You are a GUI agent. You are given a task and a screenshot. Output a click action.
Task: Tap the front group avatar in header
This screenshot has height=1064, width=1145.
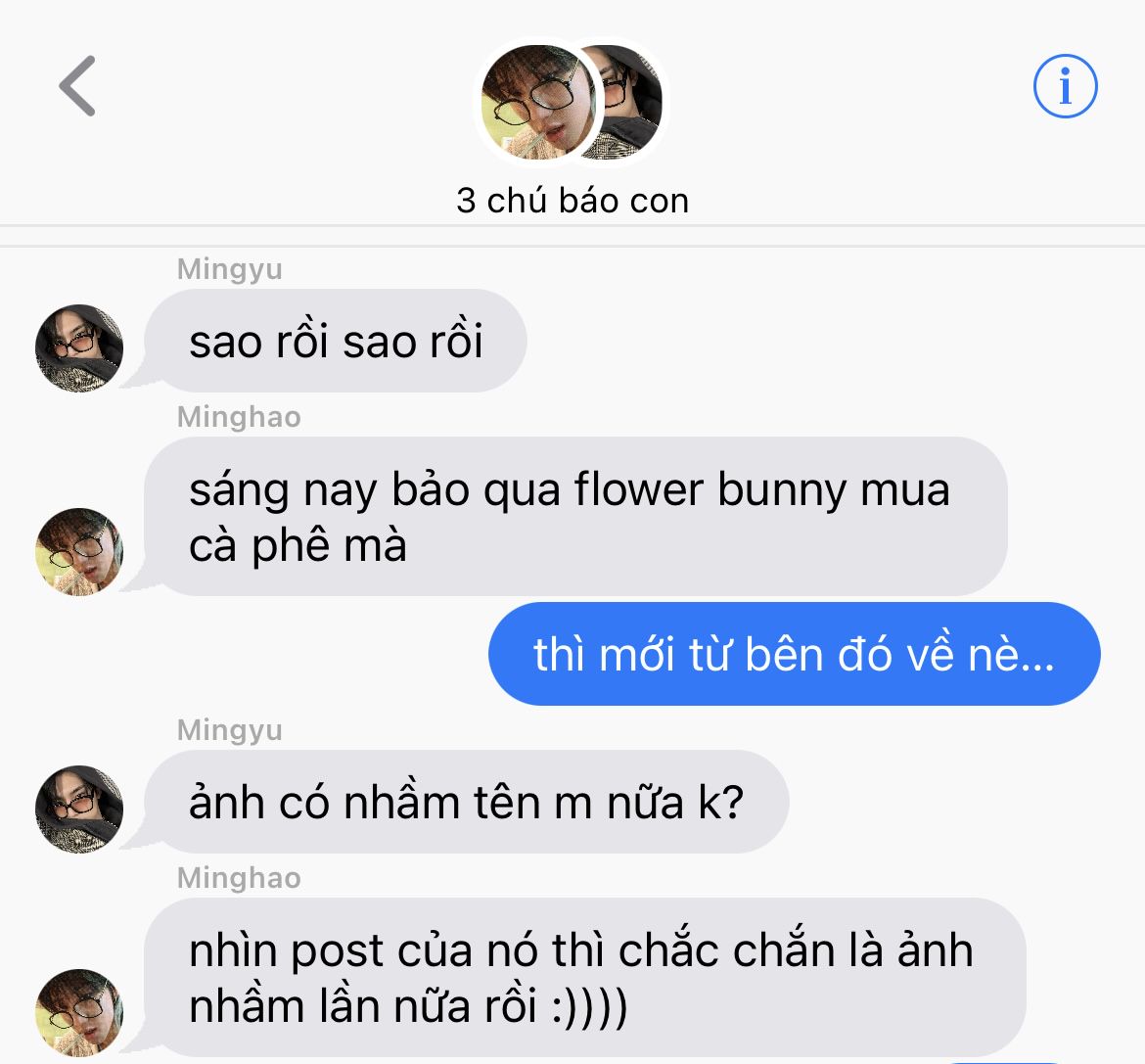[539, 102]
